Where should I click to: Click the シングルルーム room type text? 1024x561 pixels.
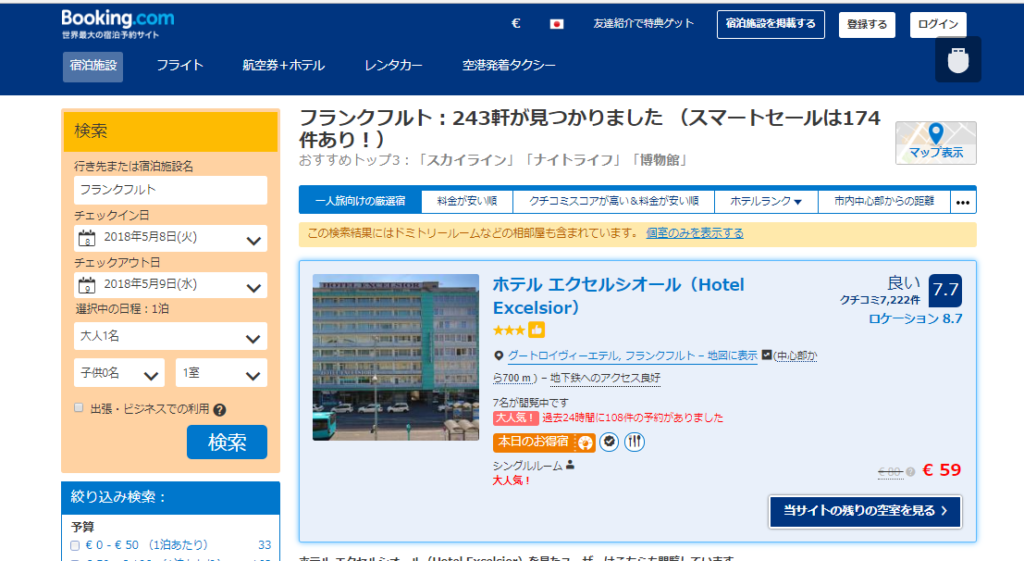click(x=527, y=466)
